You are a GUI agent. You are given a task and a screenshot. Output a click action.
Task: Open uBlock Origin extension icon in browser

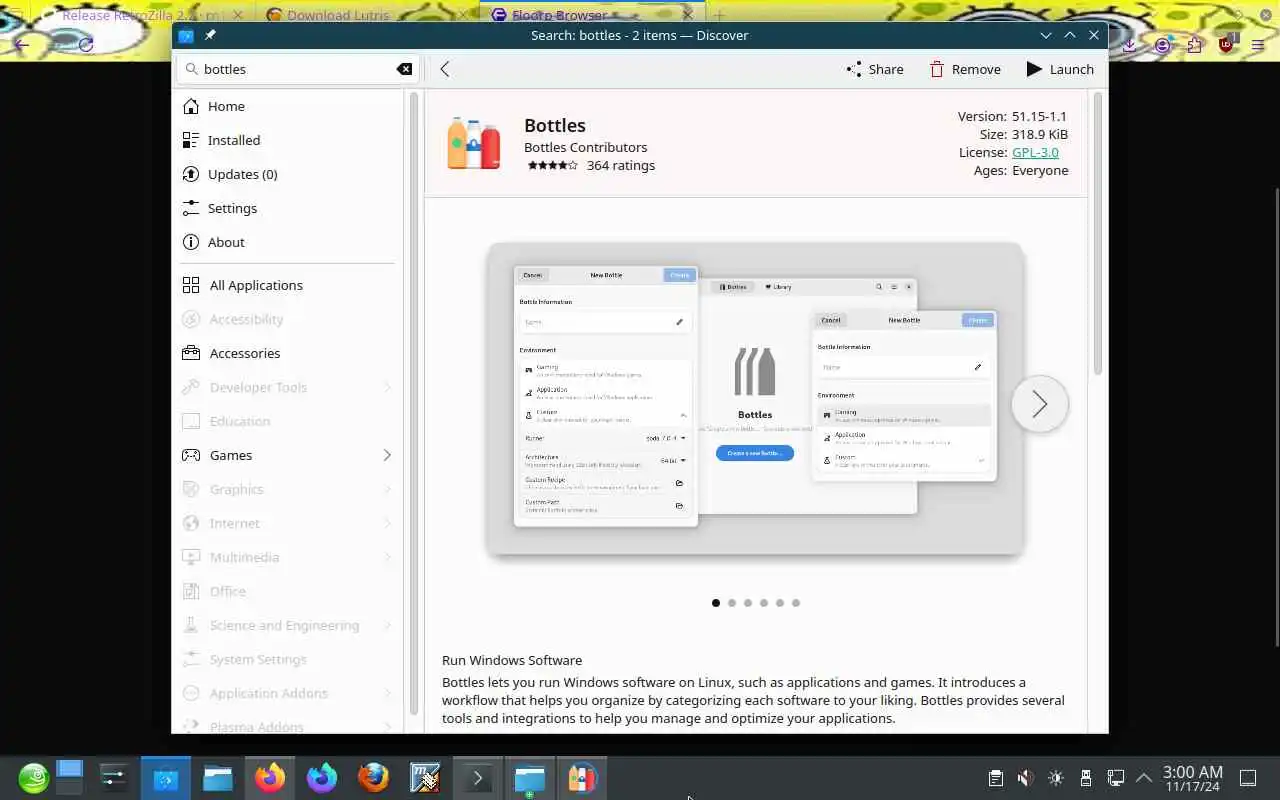tap(1227, 44)
